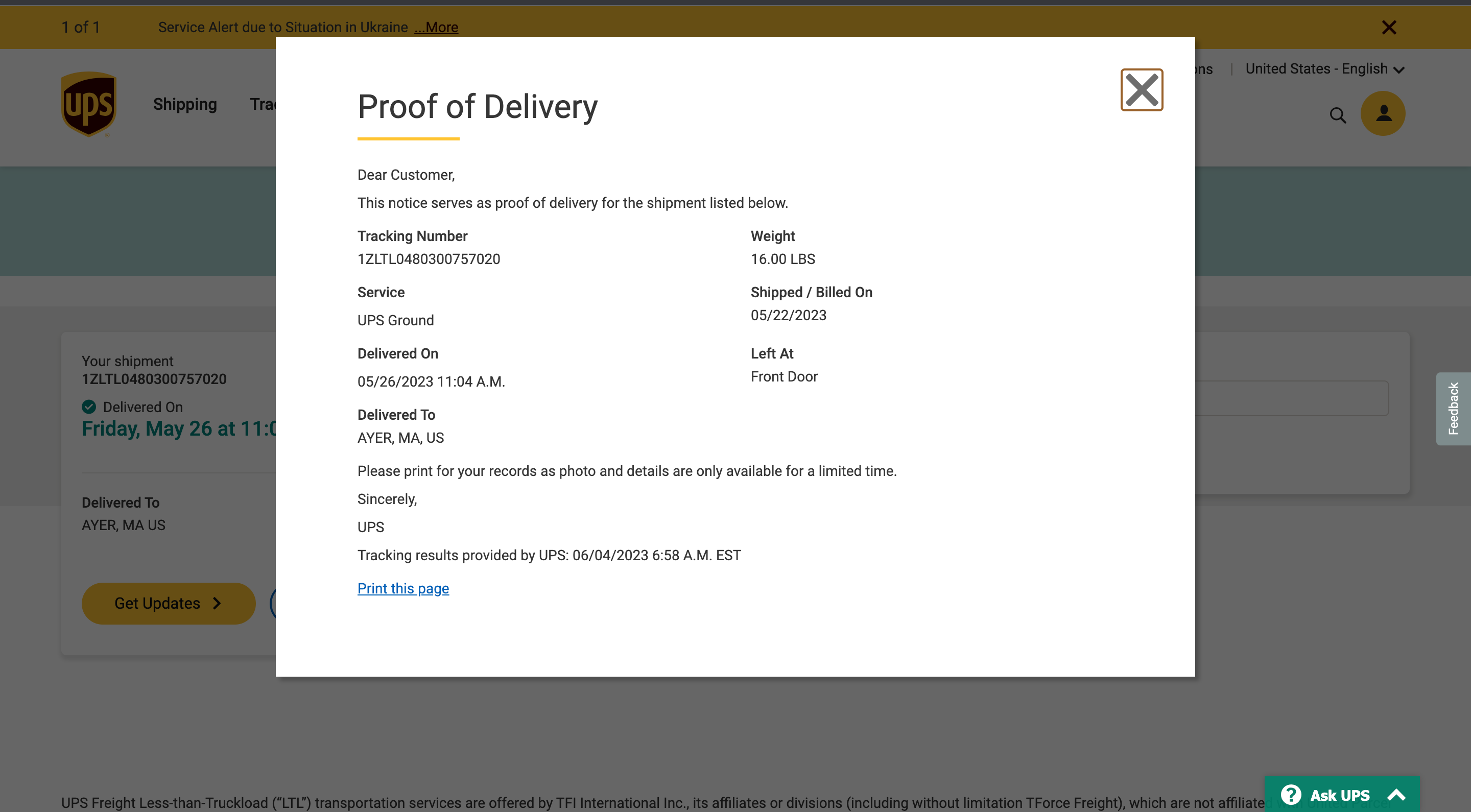Click the UPS shield logo

[x=88, y=105]
